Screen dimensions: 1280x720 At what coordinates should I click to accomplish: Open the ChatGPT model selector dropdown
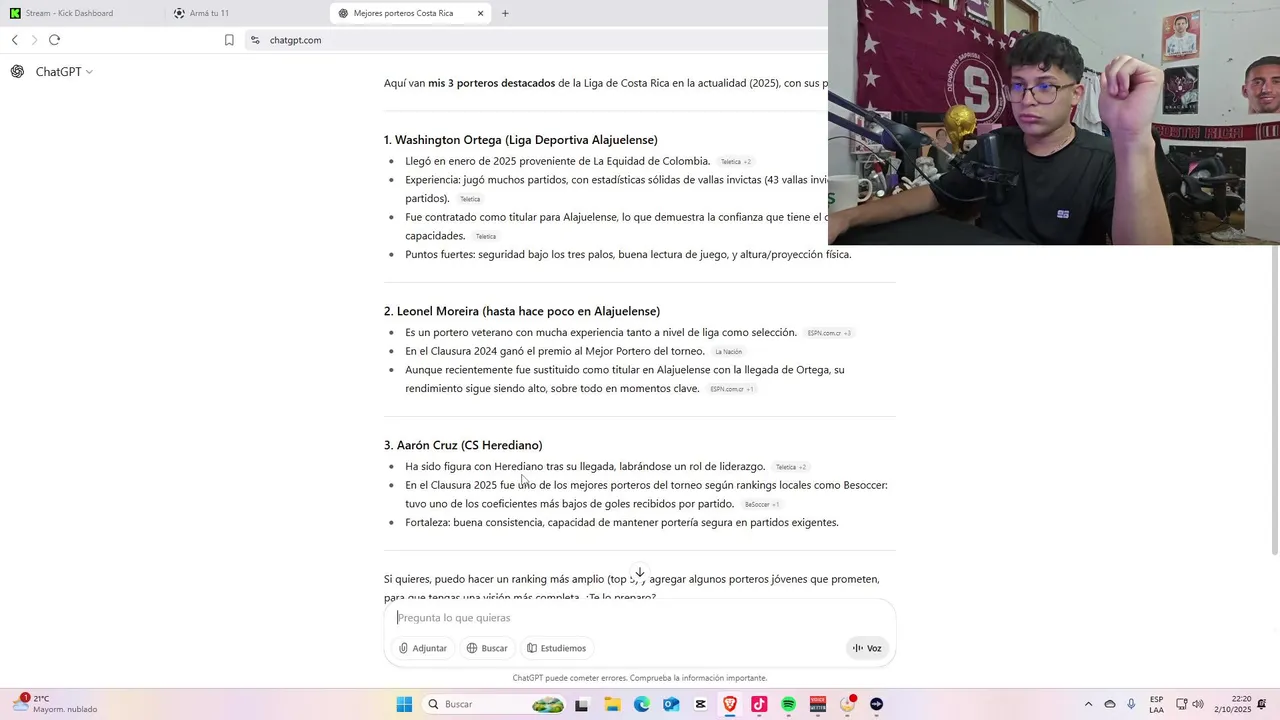coord(64,72)
